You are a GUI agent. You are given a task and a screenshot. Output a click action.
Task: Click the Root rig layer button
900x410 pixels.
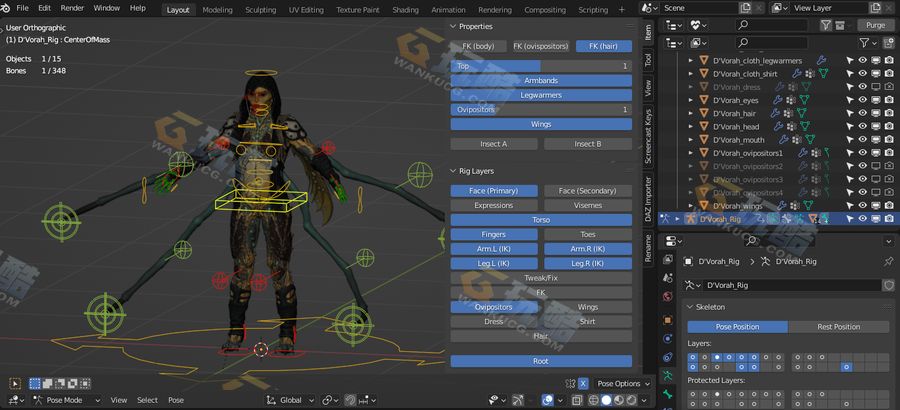pos(541,361)
